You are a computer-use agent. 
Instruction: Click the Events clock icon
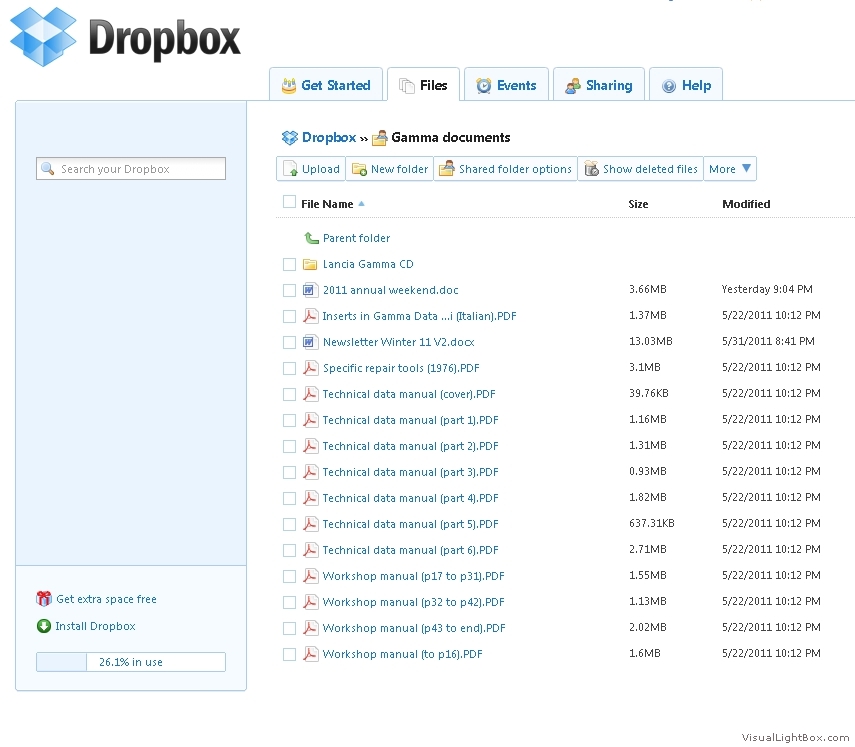[x=484, y=86]
